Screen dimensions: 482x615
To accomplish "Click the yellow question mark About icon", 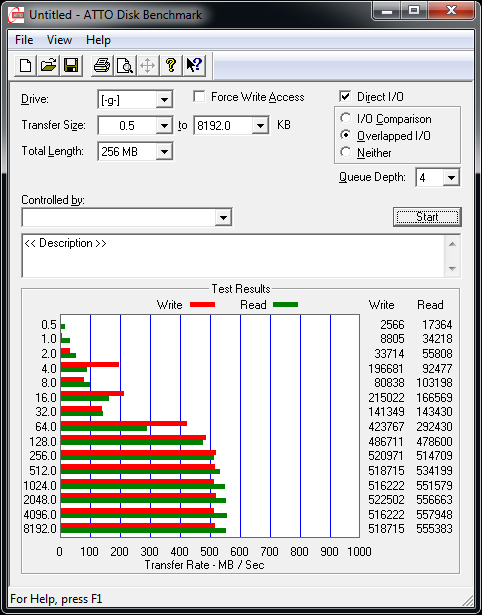I will (171, 65).
